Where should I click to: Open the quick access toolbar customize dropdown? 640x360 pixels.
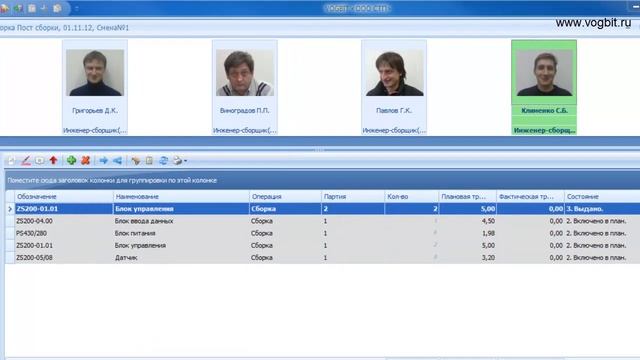coord(77,8)
